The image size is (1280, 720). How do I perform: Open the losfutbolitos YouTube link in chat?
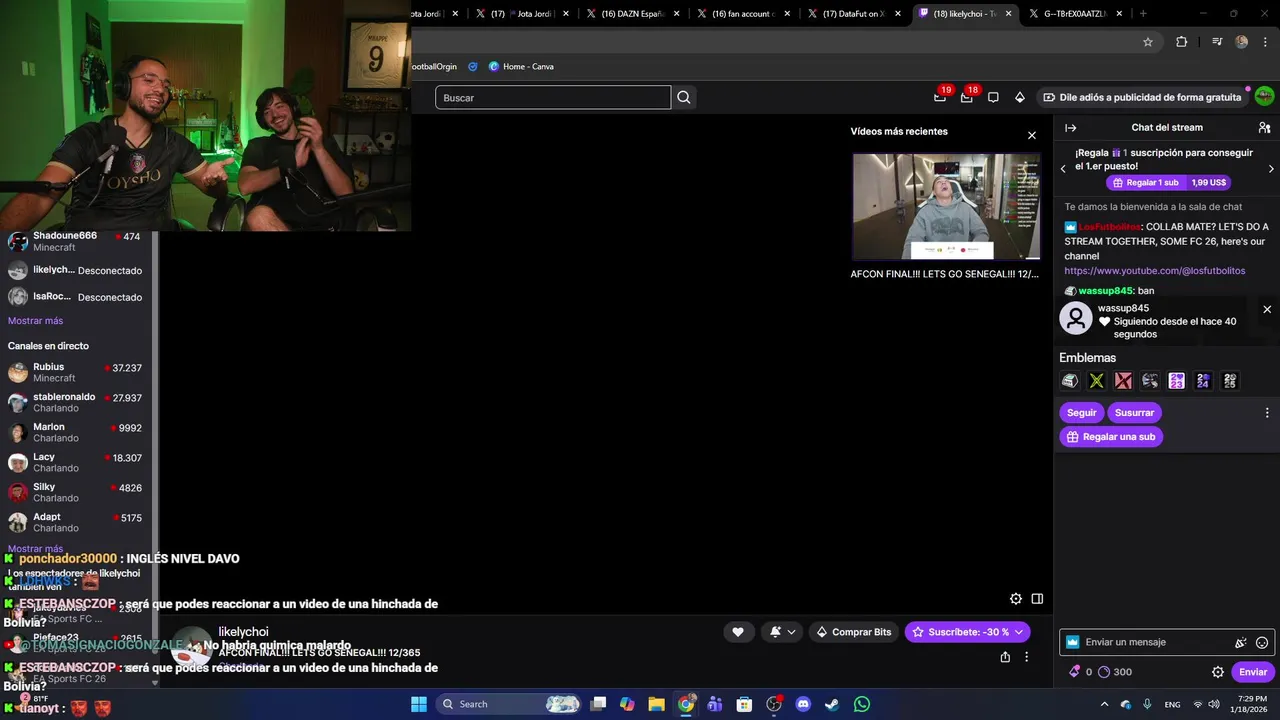click(x=1154, y=271)
